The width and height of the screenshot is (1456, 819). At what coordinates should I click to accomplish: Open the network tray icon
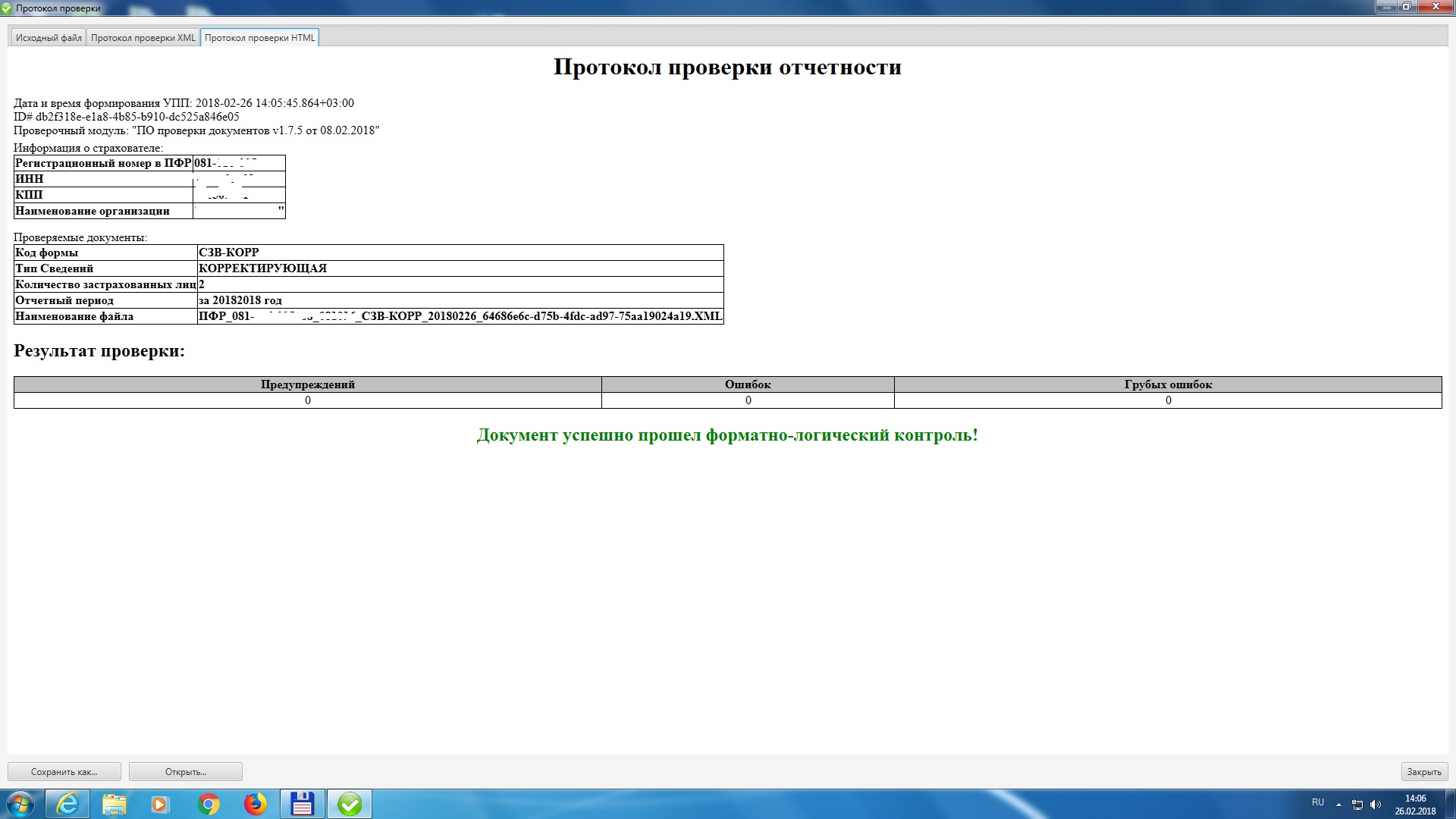point(1357,805)
